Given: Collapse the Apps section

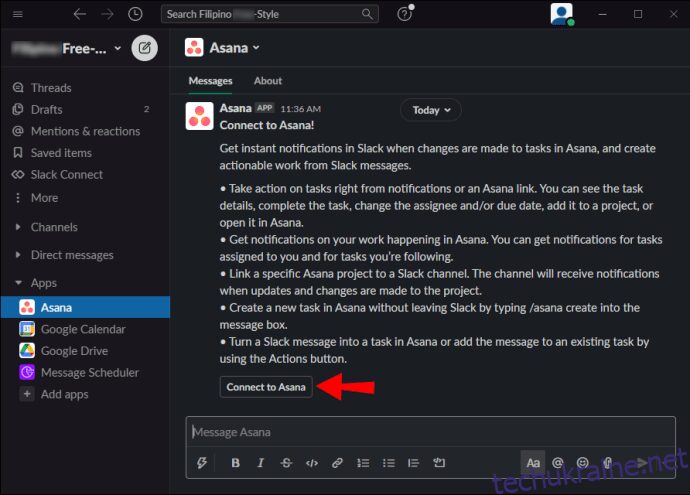Looking at the screenshot, I should click(x=18, y=283).
